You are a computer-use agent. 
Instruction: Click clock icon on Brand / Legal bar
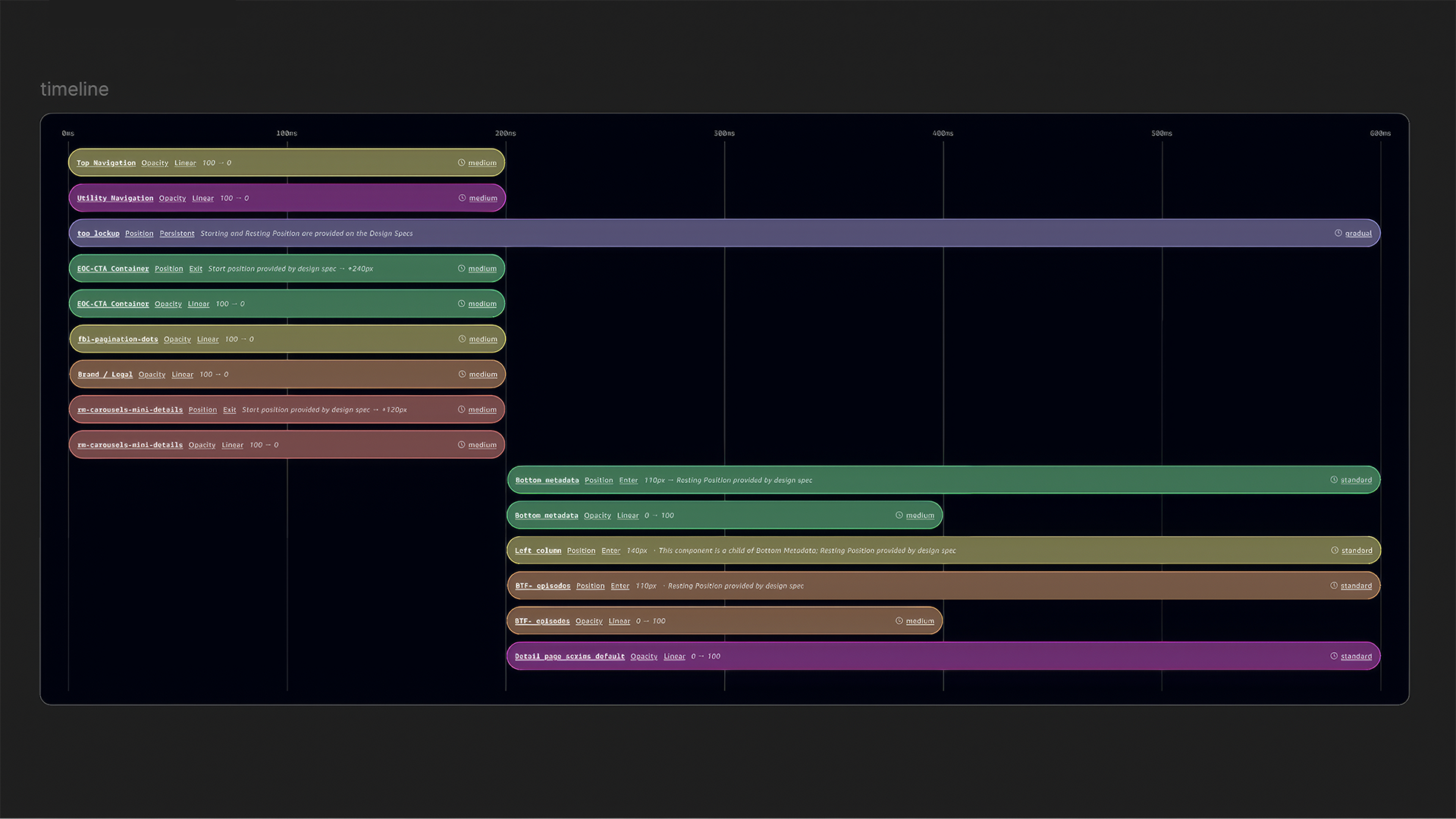(462, 375)
